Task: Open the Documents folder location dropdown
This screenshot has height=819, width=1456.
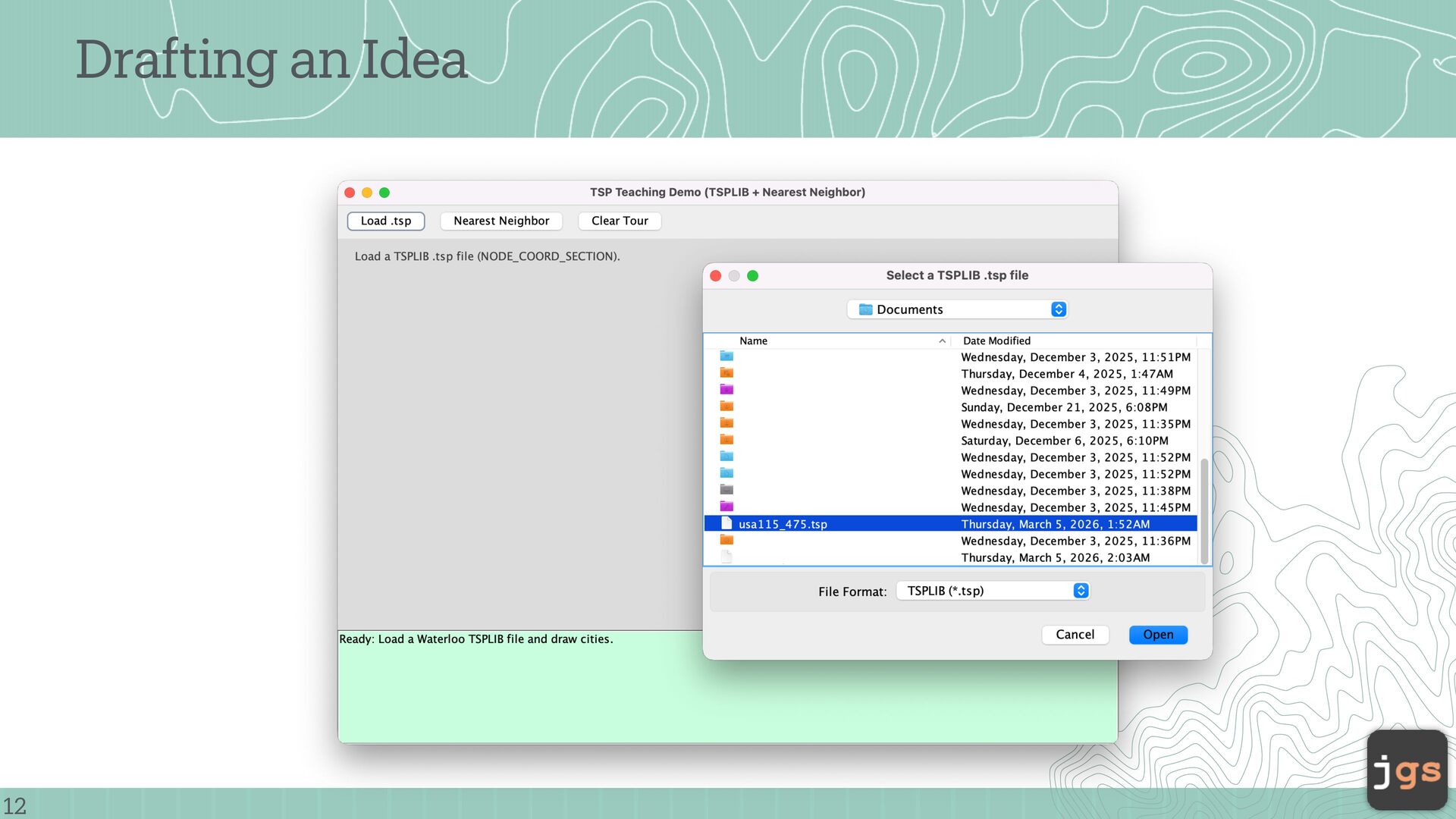Action: click(x=957, y=309)
